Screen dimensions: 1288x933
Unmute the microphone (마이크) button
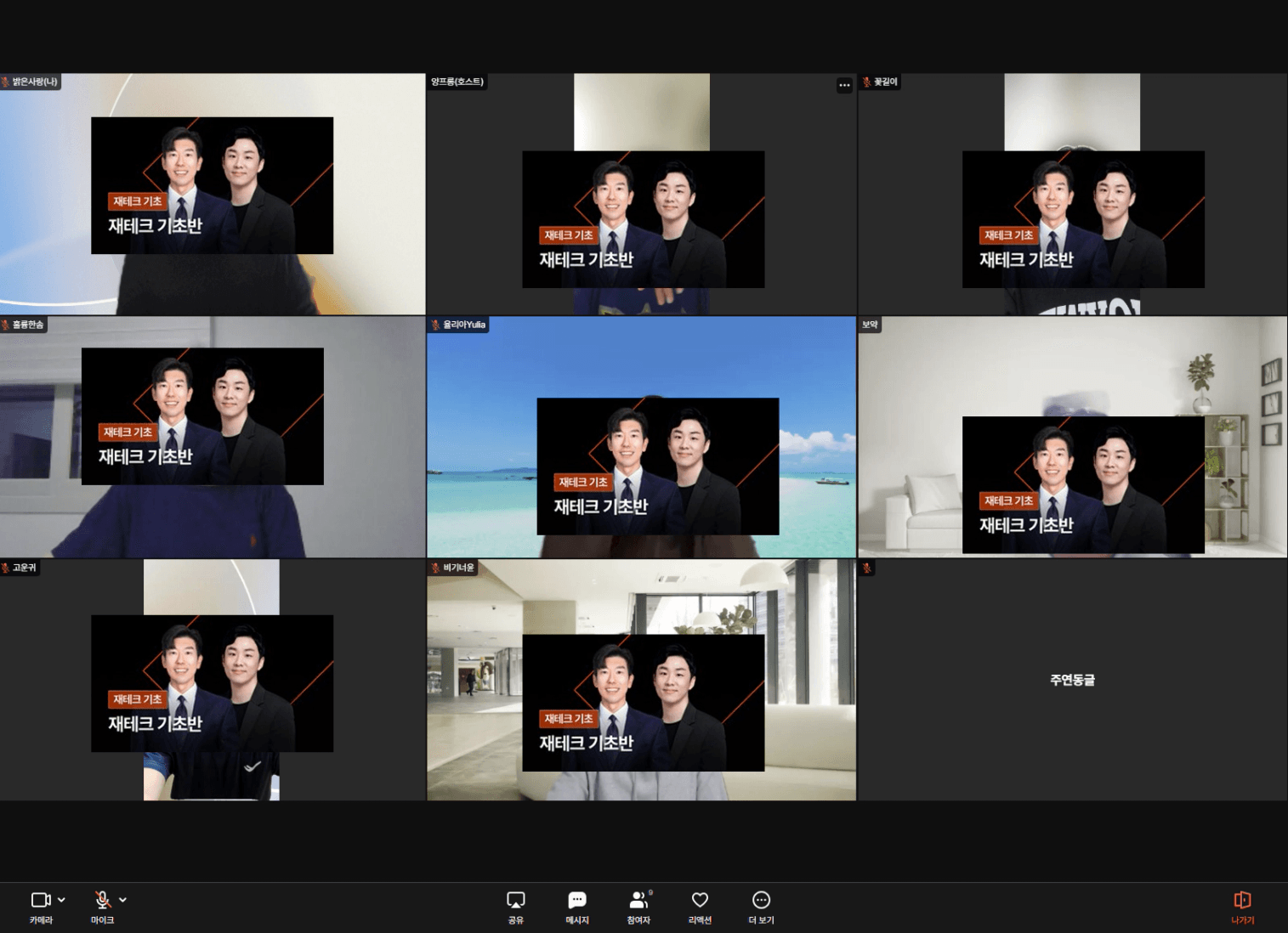point(102,900)
